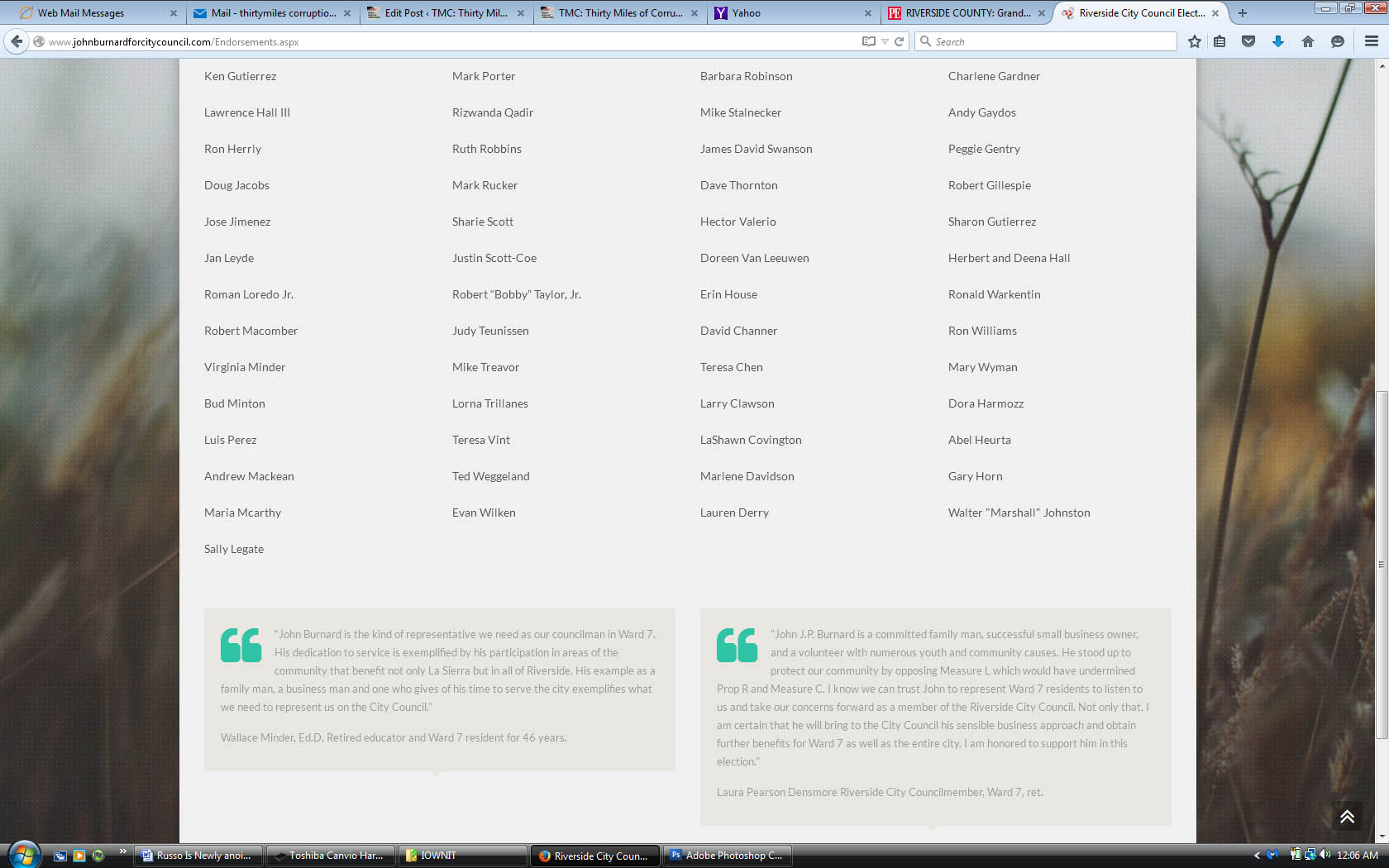The height and width of the screenshot is (868, 1389).
Task: Open the downloads arrow icon
Action: coord(1277,41)
